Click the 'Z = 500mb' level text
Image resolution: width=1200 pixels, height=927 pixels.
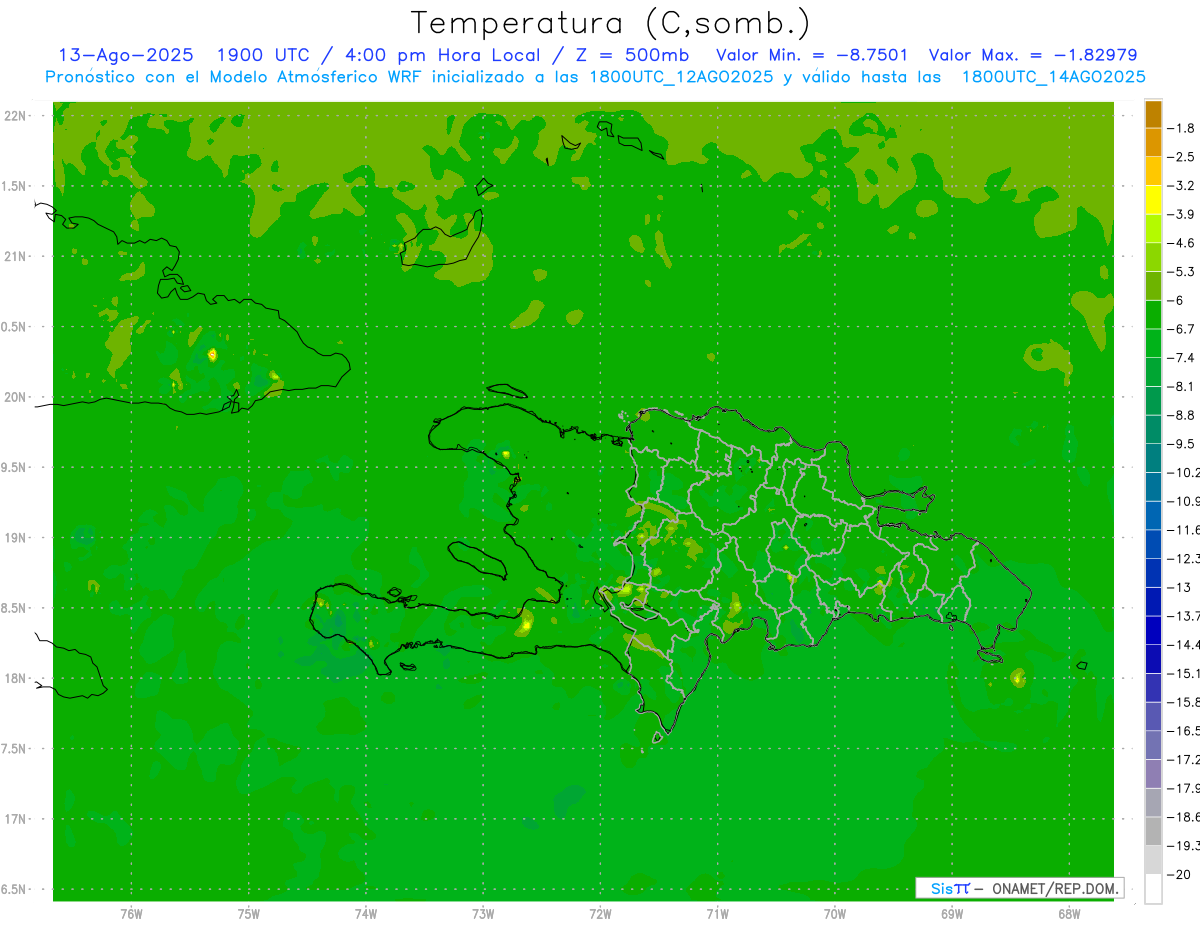(630, 55)
